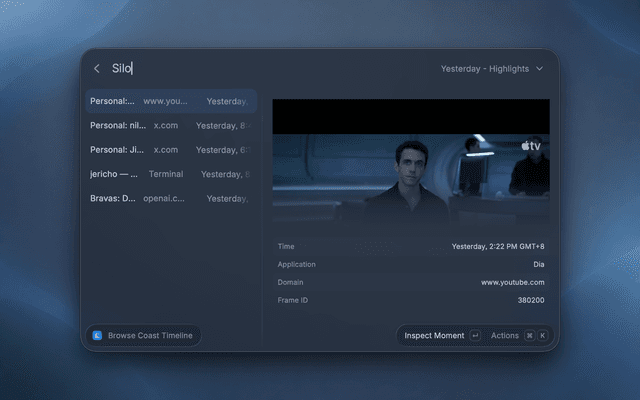Choose the jericho Terminal result
640x400 pixels.
171,174
